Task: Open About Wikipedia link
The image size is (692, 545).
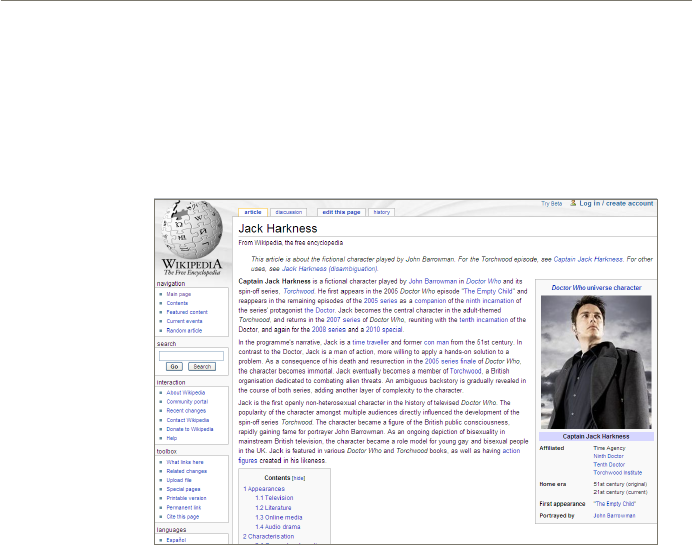Action: tap(186, 393)
